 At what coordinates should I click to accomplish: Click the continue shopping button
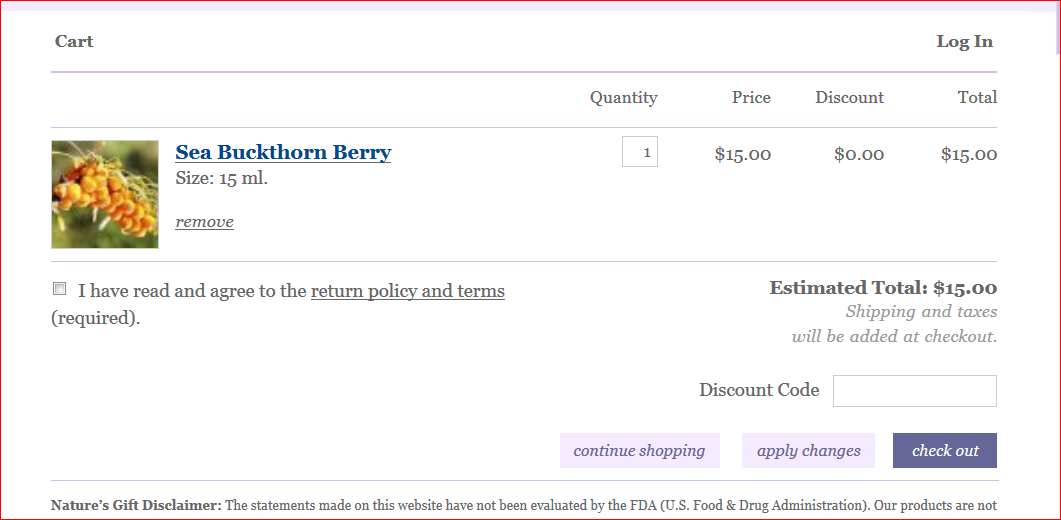coord(639,450)
